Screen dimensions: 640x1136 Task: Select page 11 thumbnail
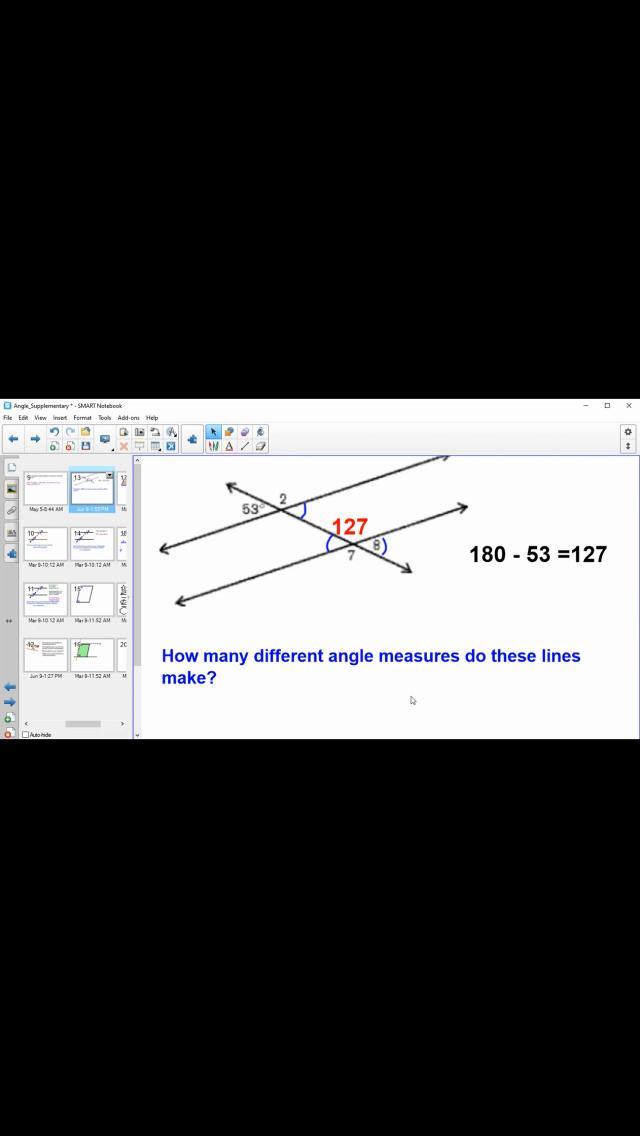tap(45, 600)
